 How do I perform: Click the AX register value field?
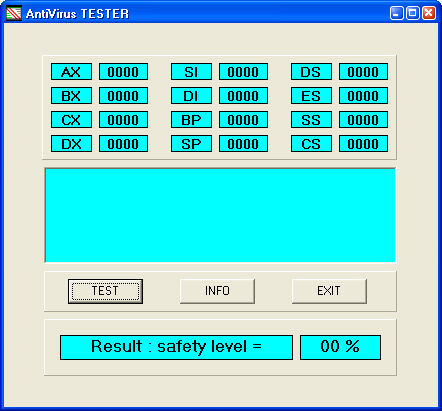coord(123,72)
